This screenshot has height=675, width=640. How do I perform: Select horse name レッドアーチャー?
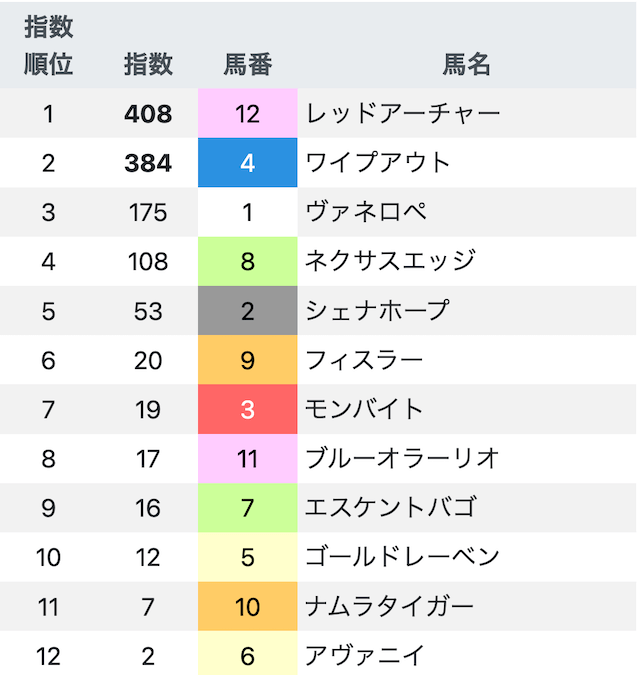(403, 114)
